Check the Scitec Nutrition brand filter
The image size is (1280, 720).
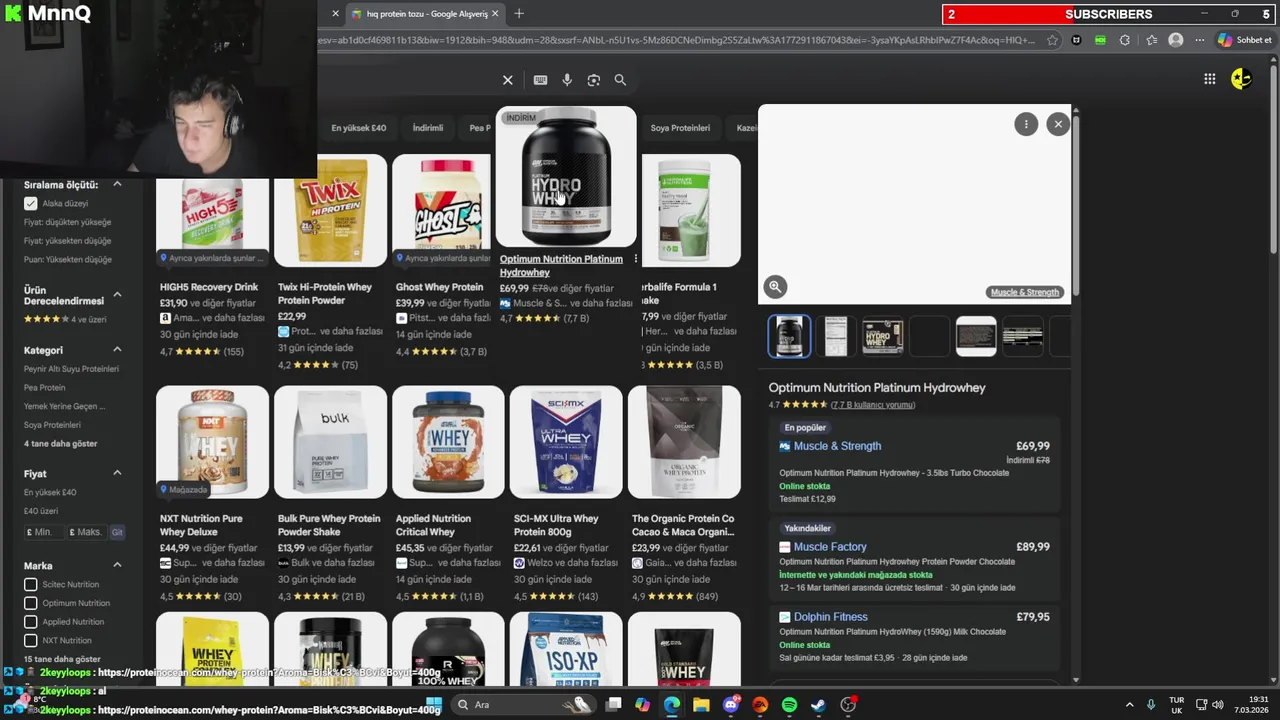click(x=31, y=584)
